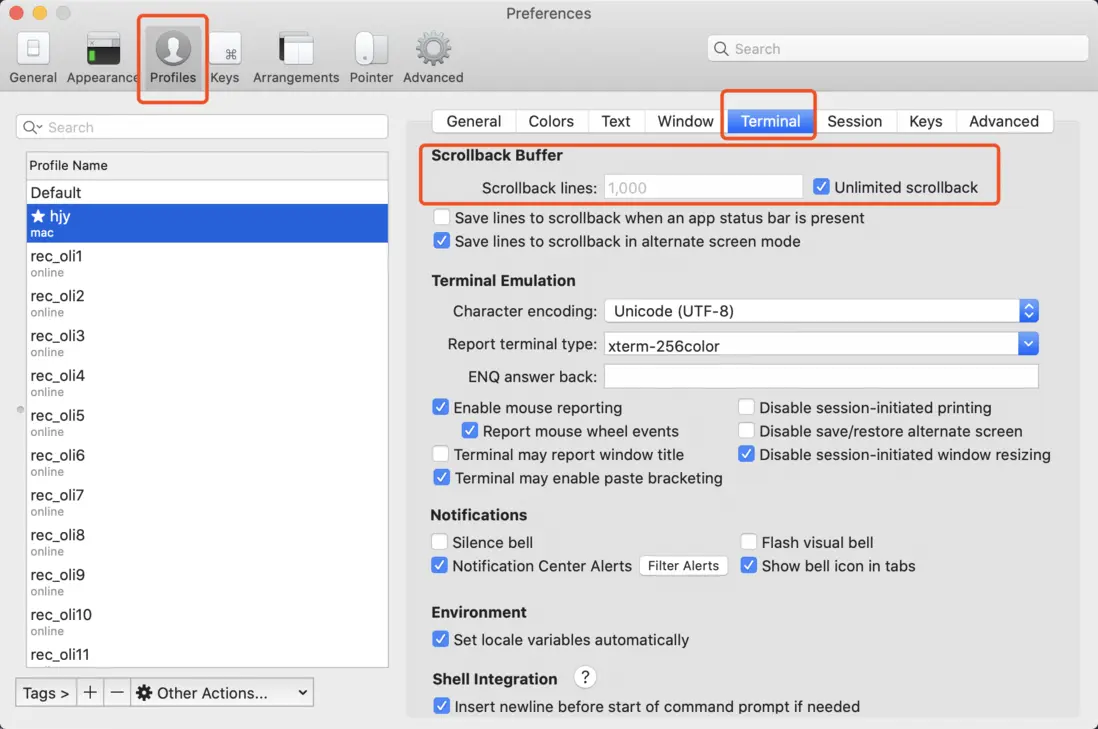The height and width of the screenshot is (729, 1098).
Task: Select the rec_oli6 profile
Action: coord(207,463)
